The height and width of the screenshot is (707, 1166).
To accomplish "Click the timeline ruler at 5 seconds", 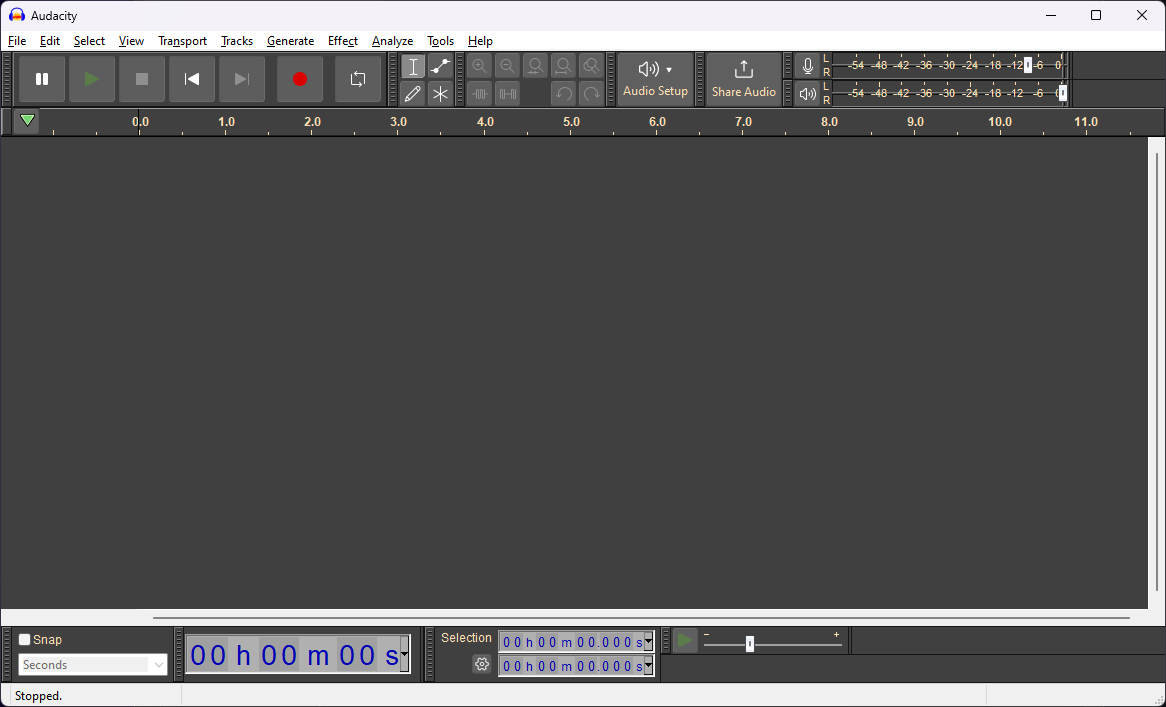I will (571, 128).
